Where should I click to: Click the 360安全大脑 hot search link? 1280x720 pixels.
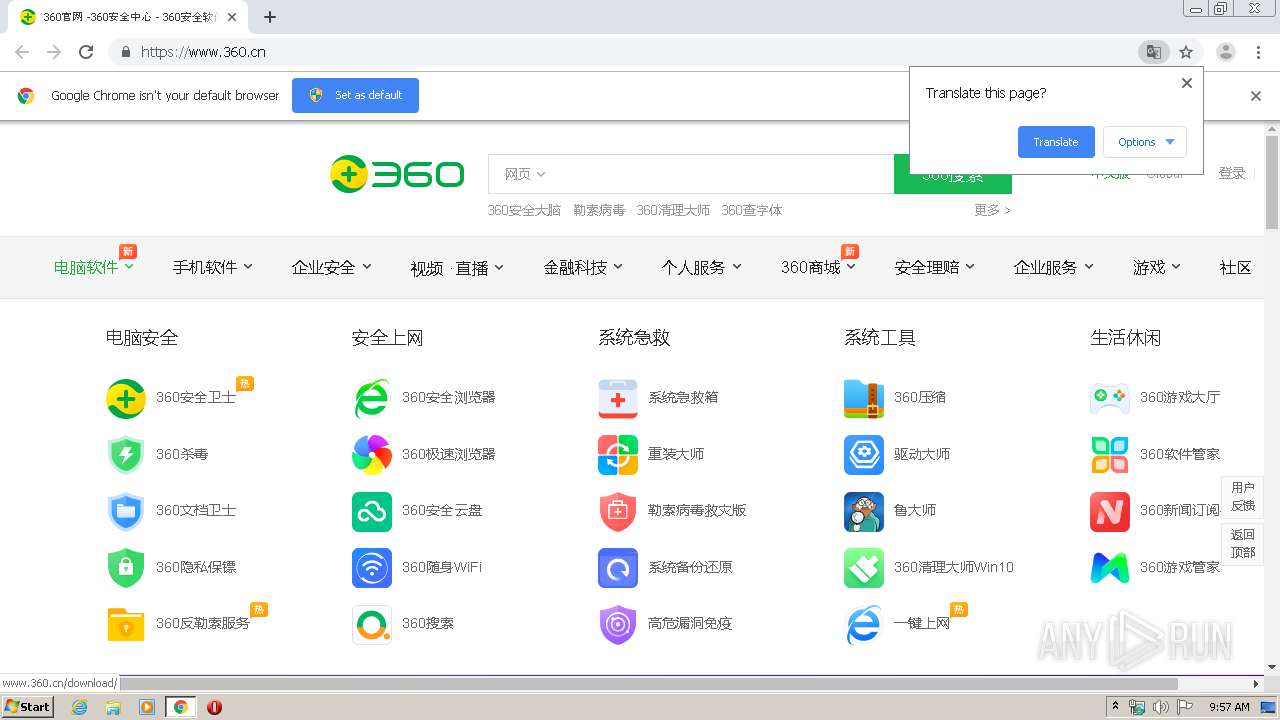(524, 210)
